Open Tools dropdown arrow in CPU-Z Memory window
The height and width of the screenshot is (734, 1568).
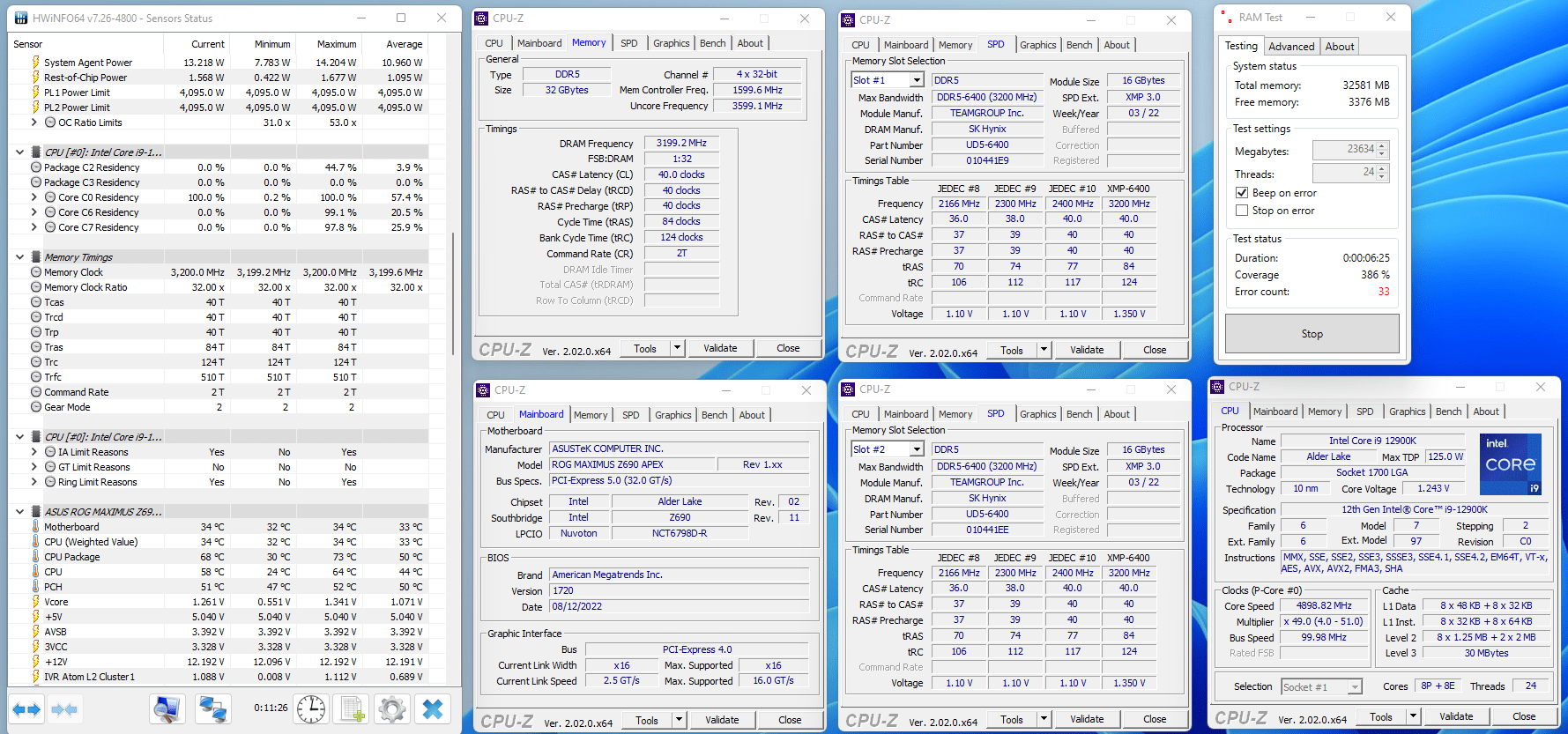pos(678,348)
